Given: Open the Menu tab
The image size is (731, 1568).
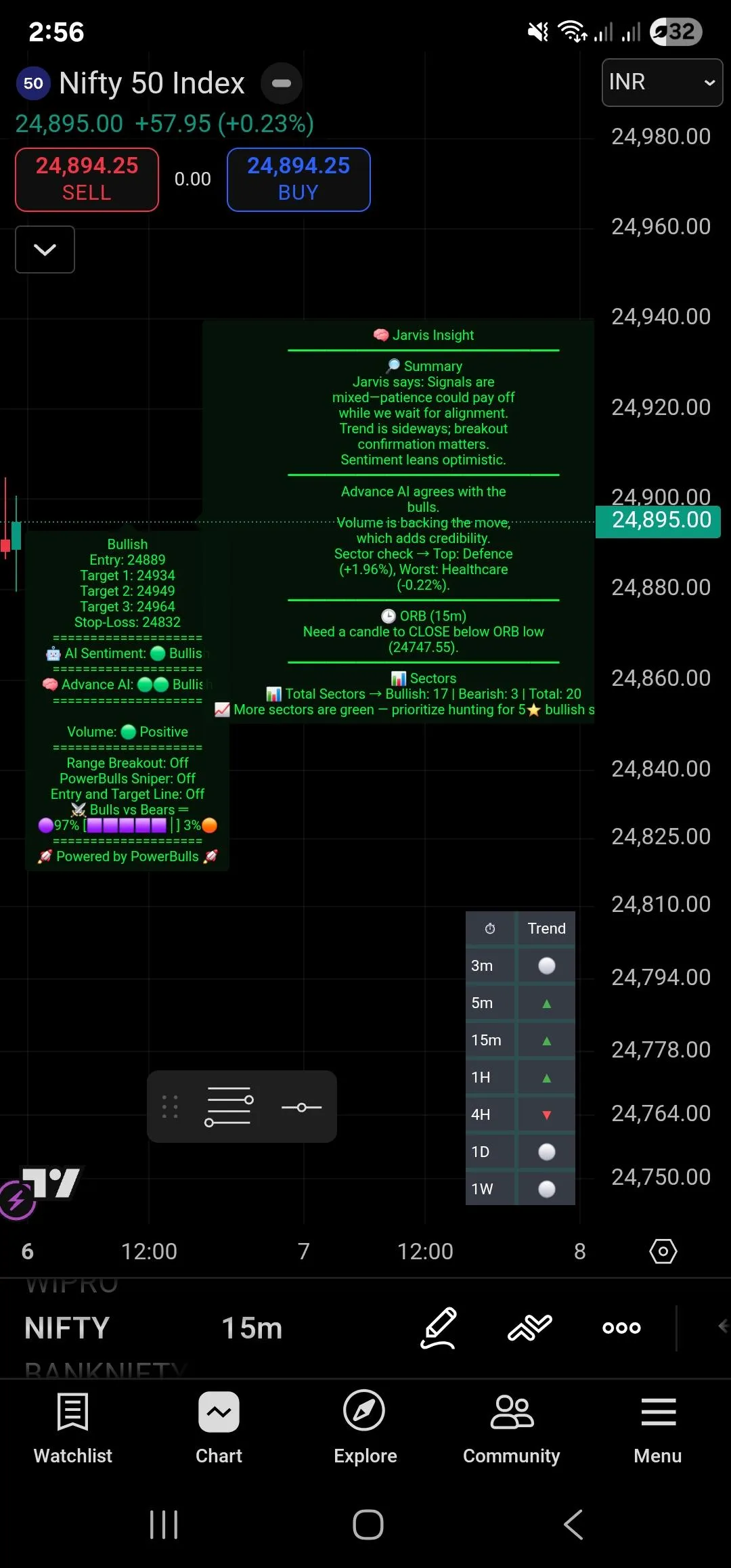Looking at the screenshot, I should point(658,1429).
